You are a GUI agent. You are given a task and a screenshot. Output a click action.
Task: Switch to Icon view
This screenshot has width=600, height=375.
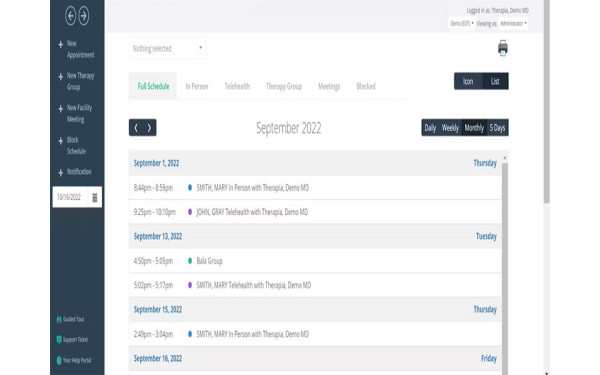tap(468, 81)
